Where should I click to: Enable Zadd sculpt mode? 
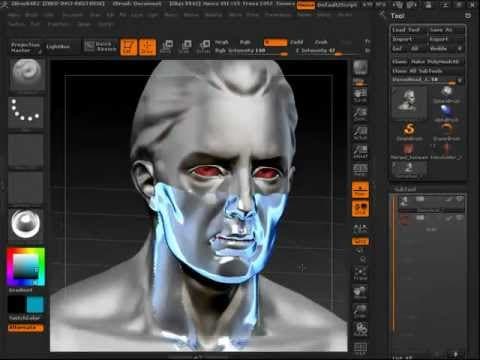coord(296,42)
